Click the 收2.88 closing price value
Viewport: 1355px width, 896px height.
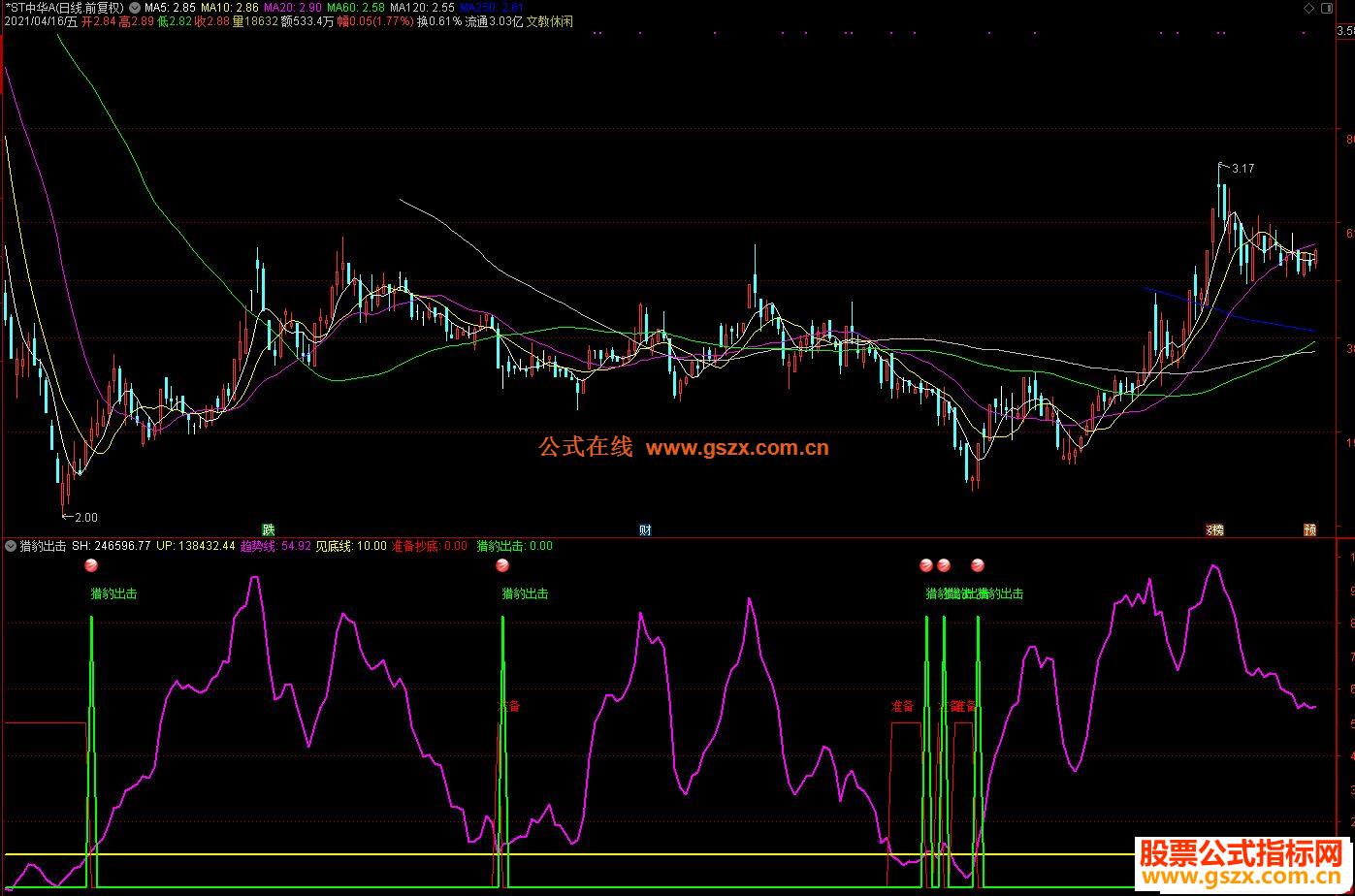pyautogui.click(x=212, y=21)
